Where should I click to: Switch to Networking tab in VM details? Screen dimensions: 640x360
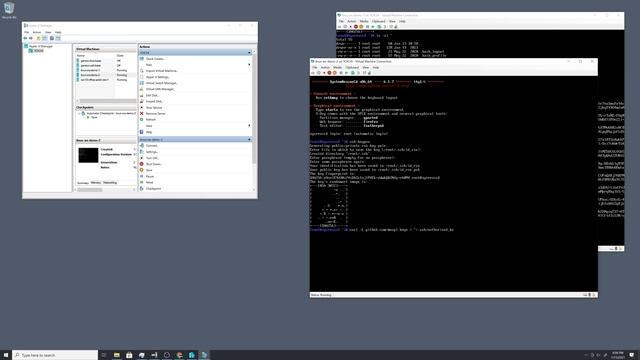[x=110, y=183]
